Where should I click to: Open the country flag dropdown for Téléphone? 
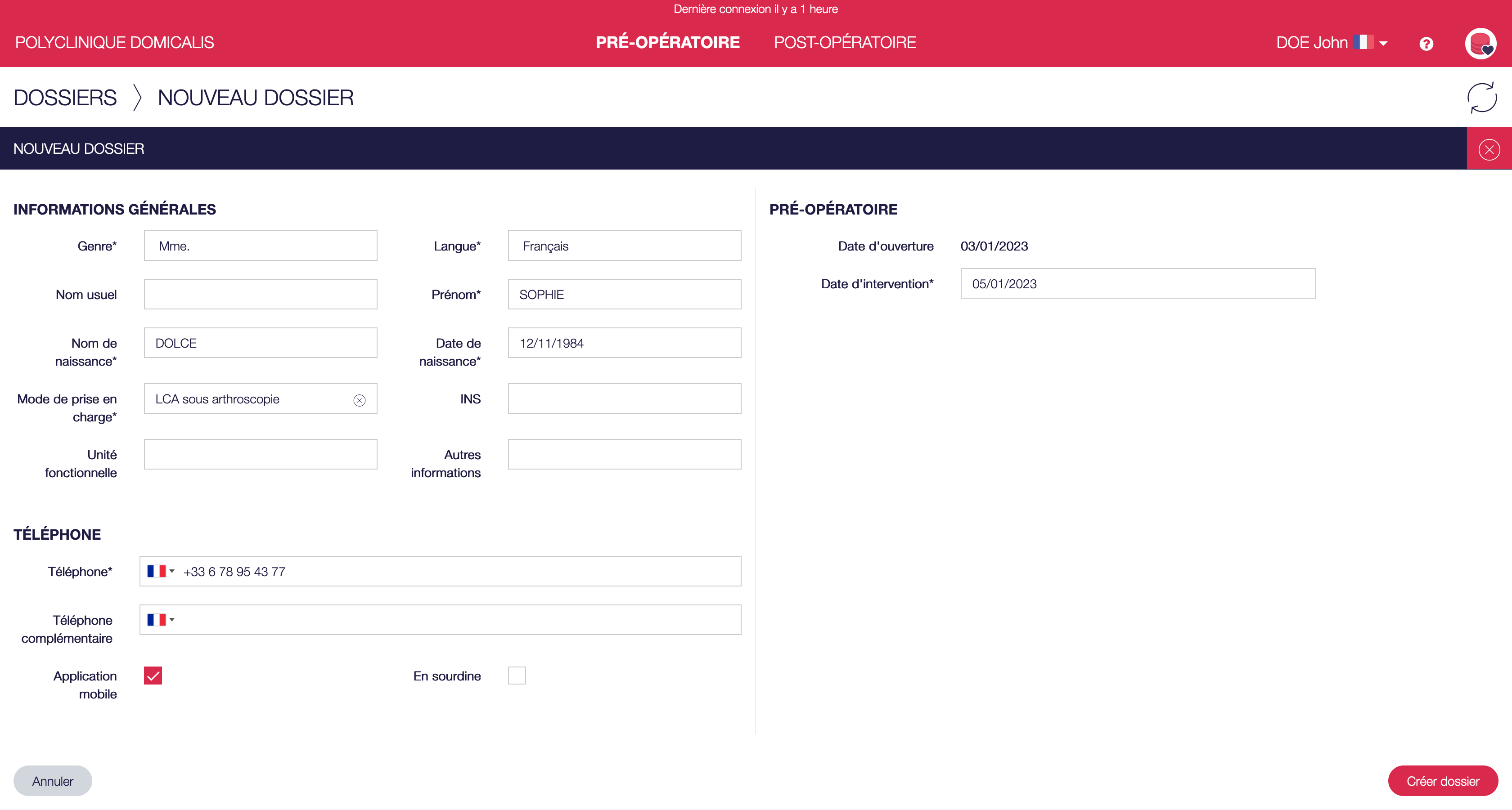pyautogui.click(x=160, y=571)
